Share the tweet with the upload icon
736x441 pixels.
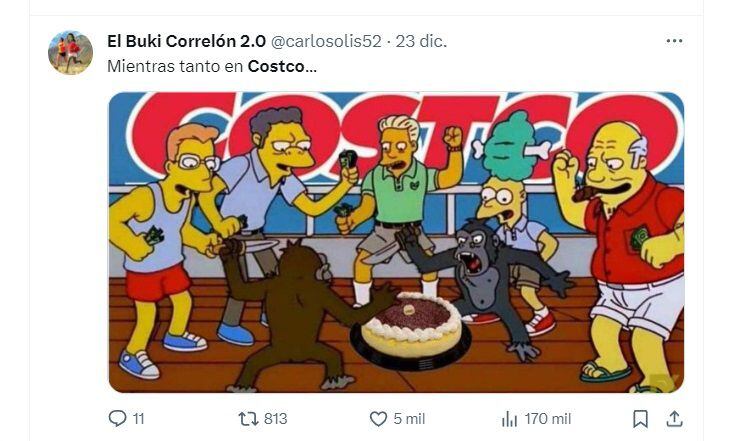pyautogui.click(x=675, y=418)
